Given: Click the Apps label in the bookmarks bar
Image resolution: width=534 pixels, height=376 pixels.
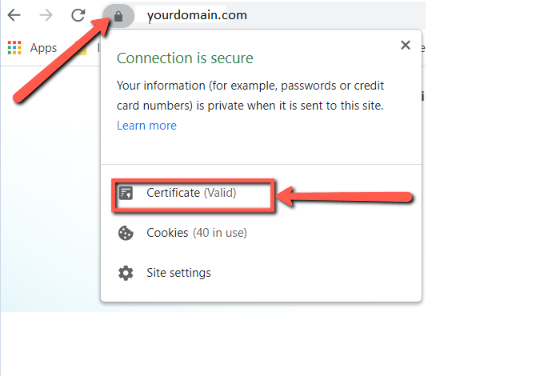Looking at the screenshot, I should [x=43, y=48].
